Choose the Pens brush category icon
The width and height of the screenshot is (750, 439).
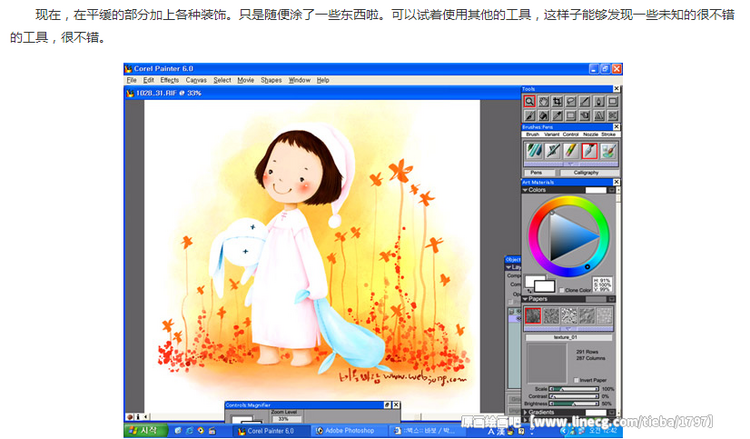[x=590, y=151]
